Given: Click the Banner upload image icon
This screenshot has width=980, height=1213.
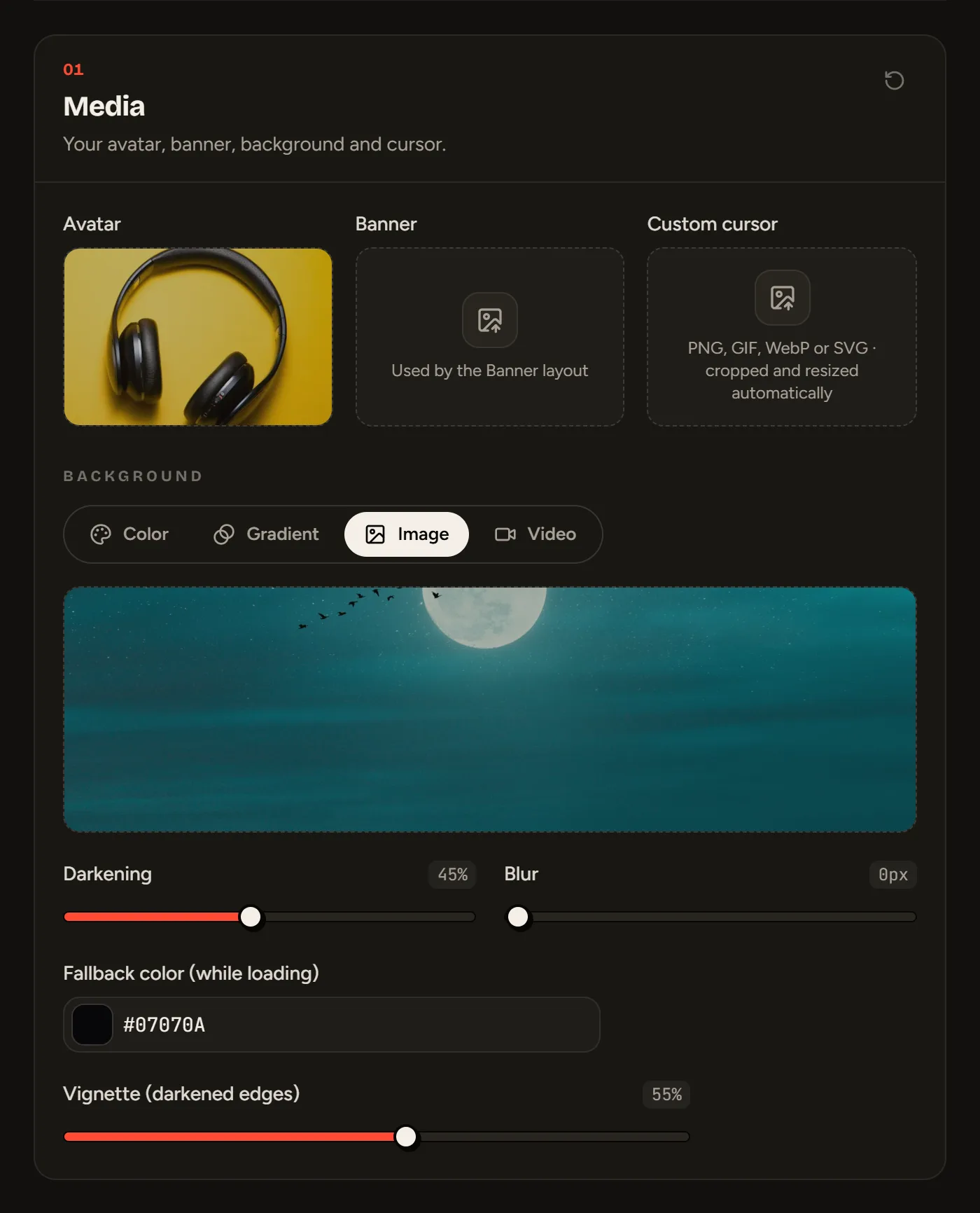Looking at the screenshot, I should (x=490, y=320).
